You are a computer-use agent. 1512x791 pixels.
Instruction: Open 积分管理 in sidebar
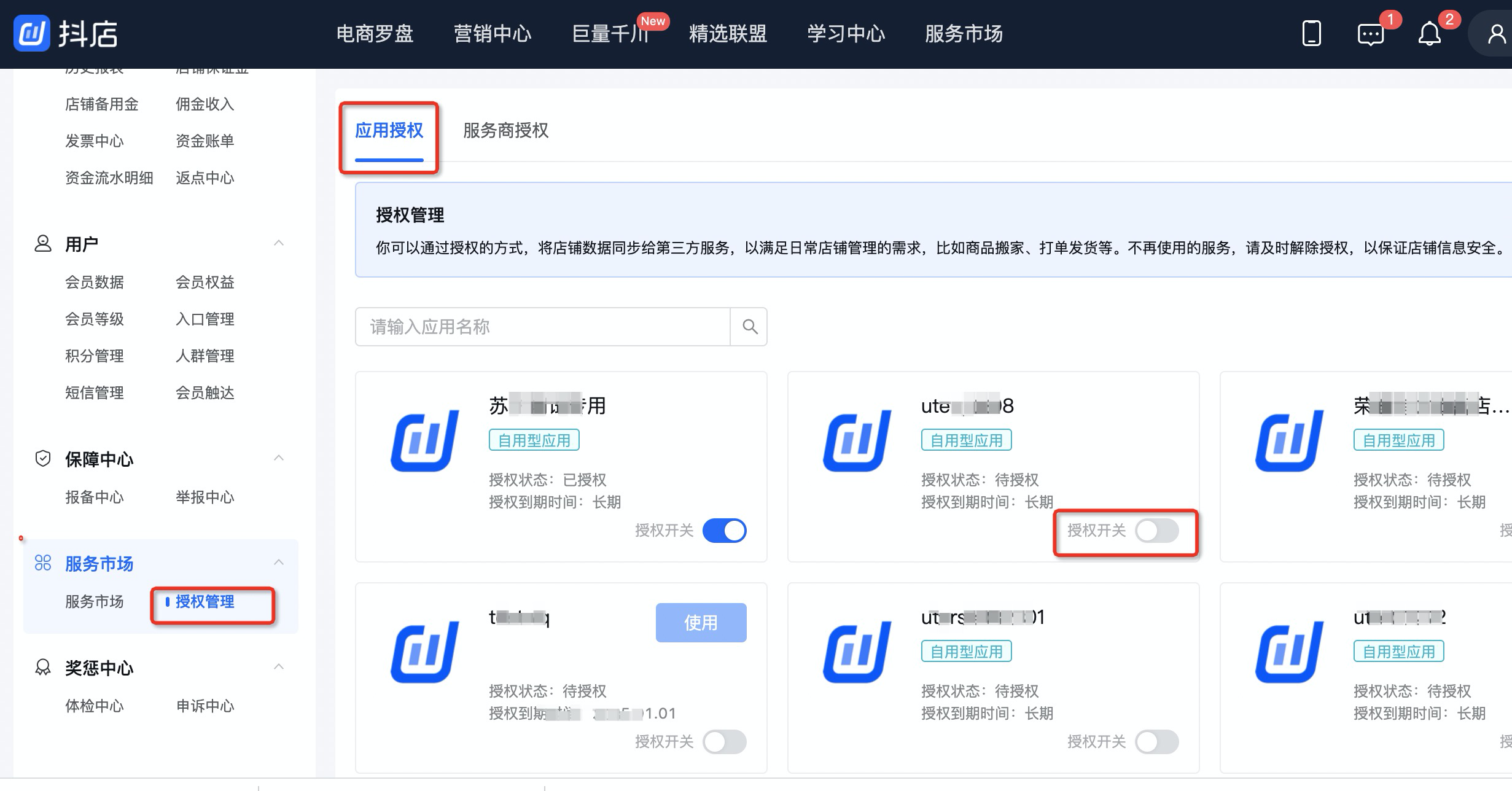click(x=95, y=356)
